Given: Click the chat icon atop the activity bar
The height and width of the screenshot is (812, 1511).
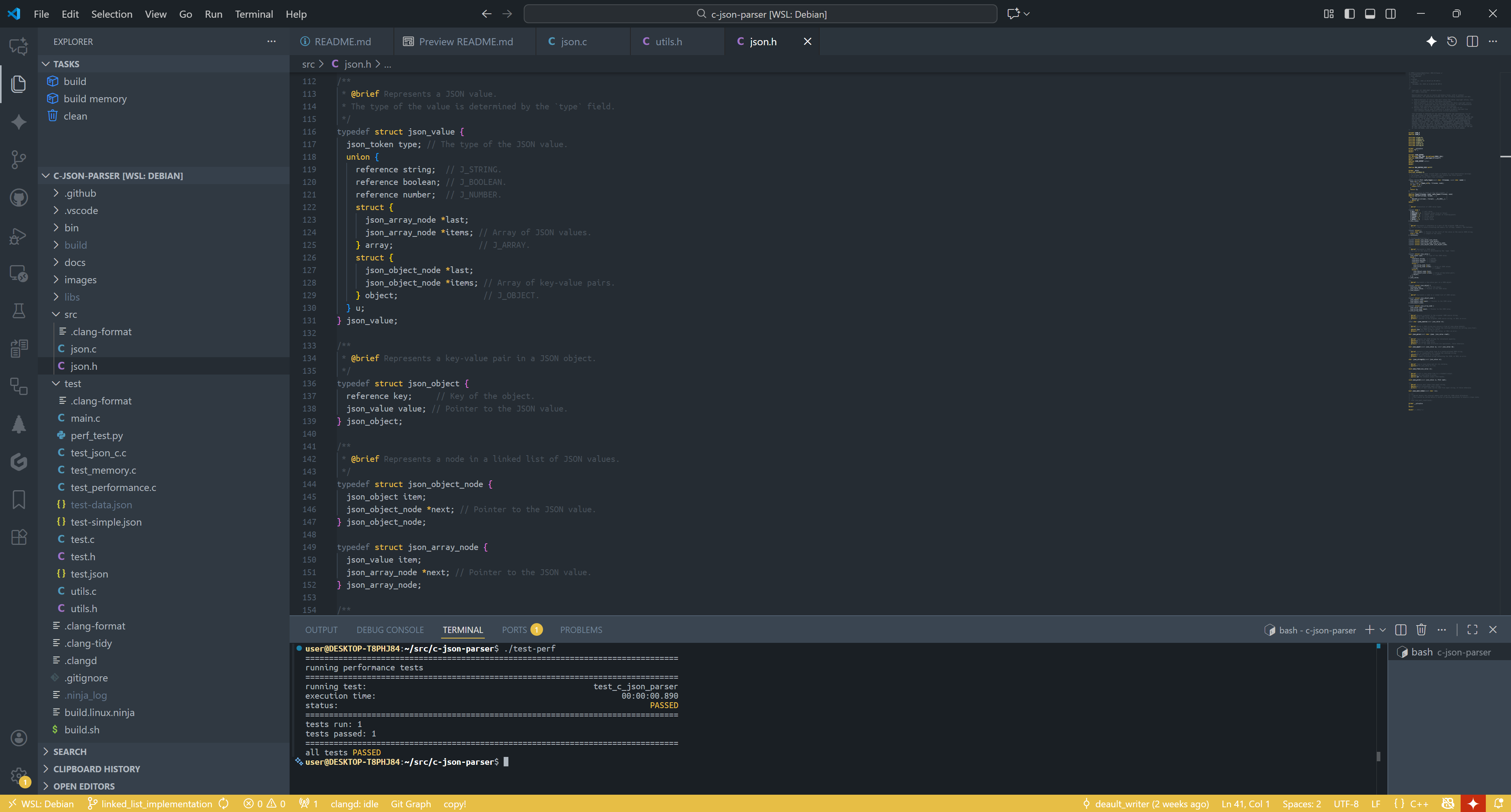Looking at the screenshot, I should point(19,46).
